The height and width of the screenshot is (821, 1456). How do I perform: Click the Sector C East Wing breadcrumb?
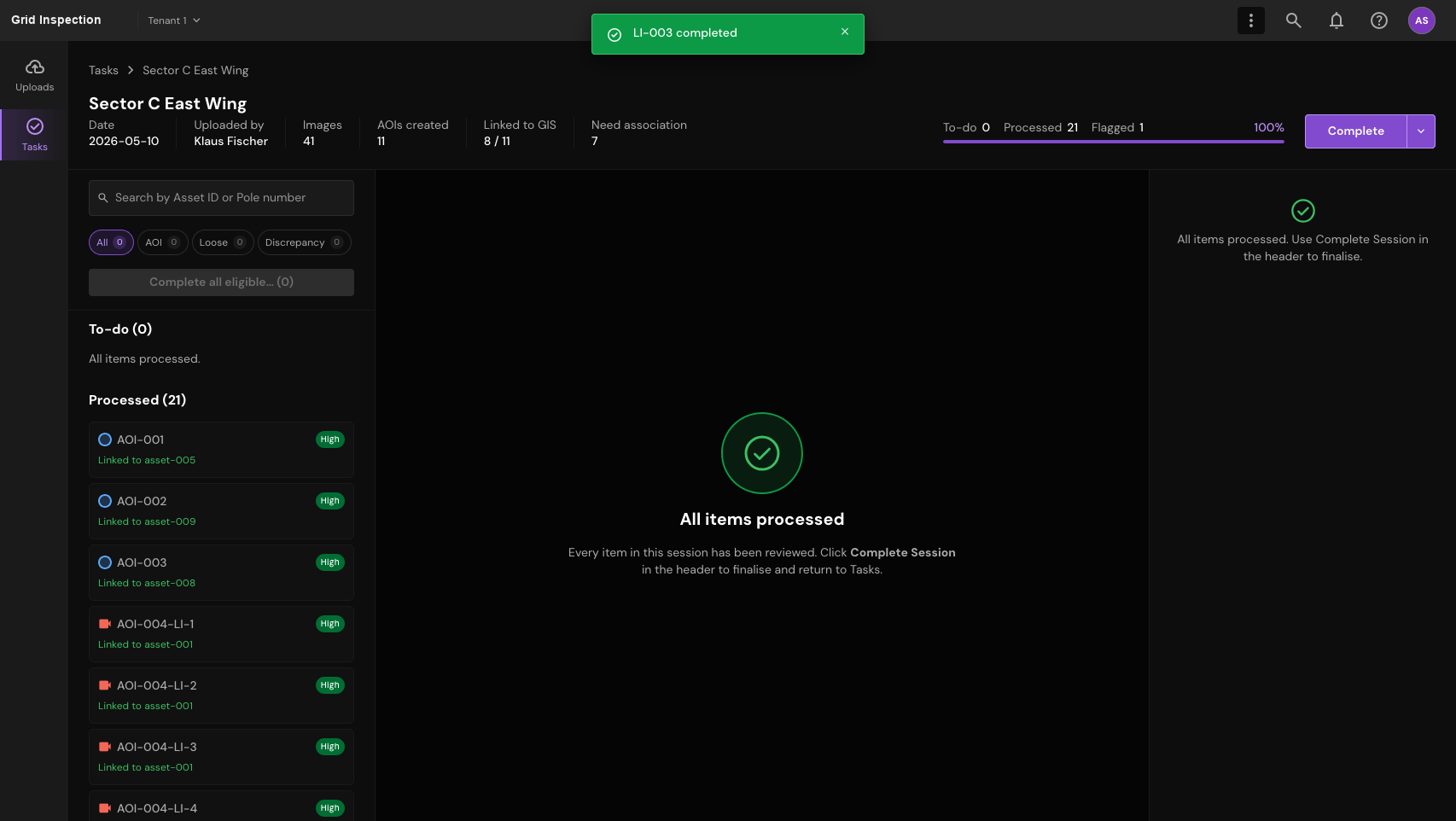tap(195, 70)
